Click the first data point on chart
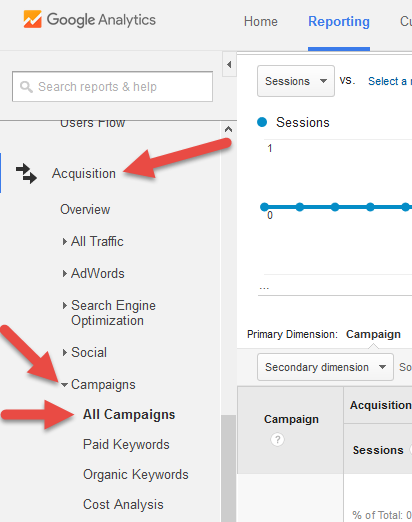Screen dimensions: 412x522 tap(264, 207)
